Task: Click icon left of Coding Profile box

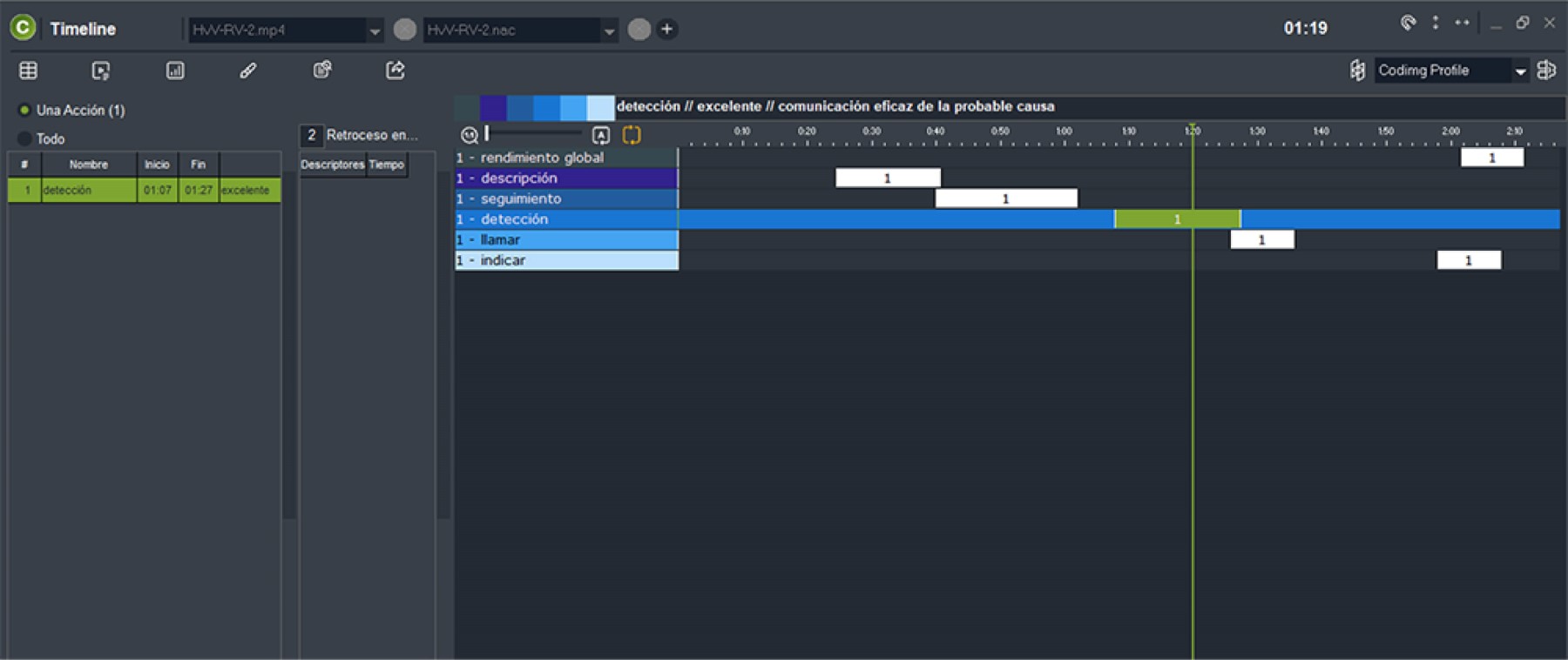Action: point(1357,71)
